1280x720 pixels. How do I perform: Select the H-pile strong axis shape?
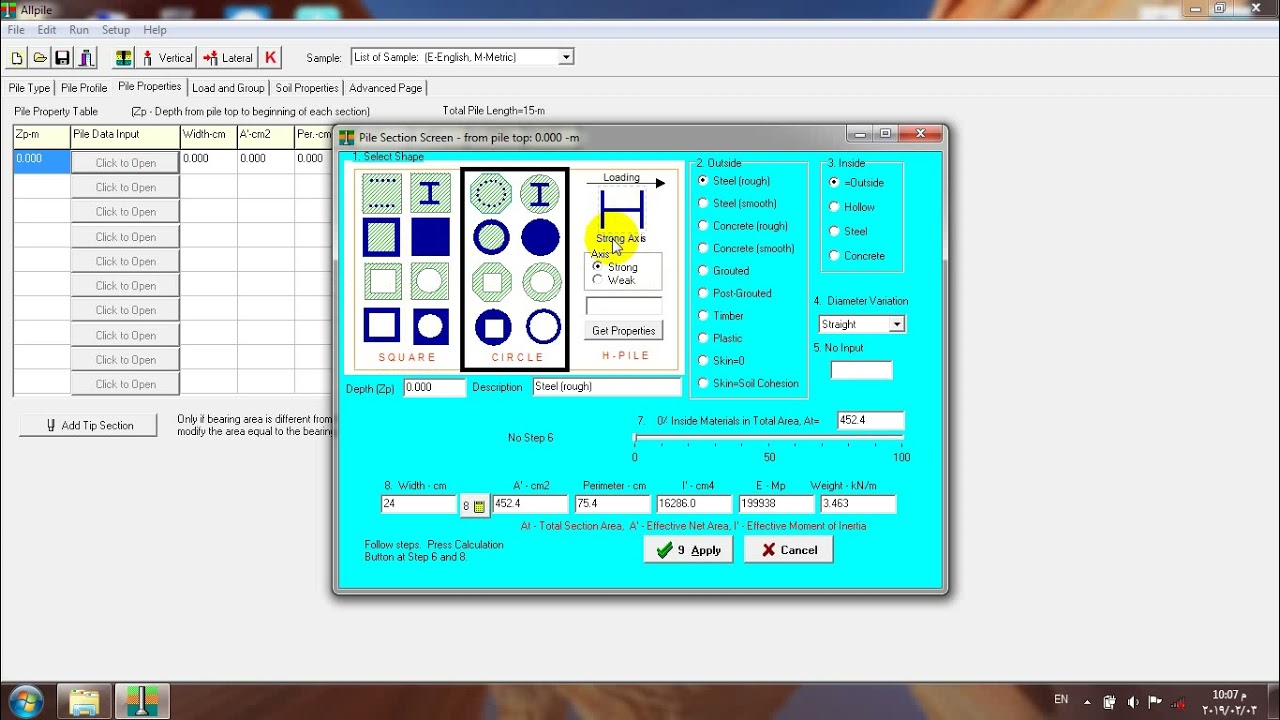click(622, 210)
